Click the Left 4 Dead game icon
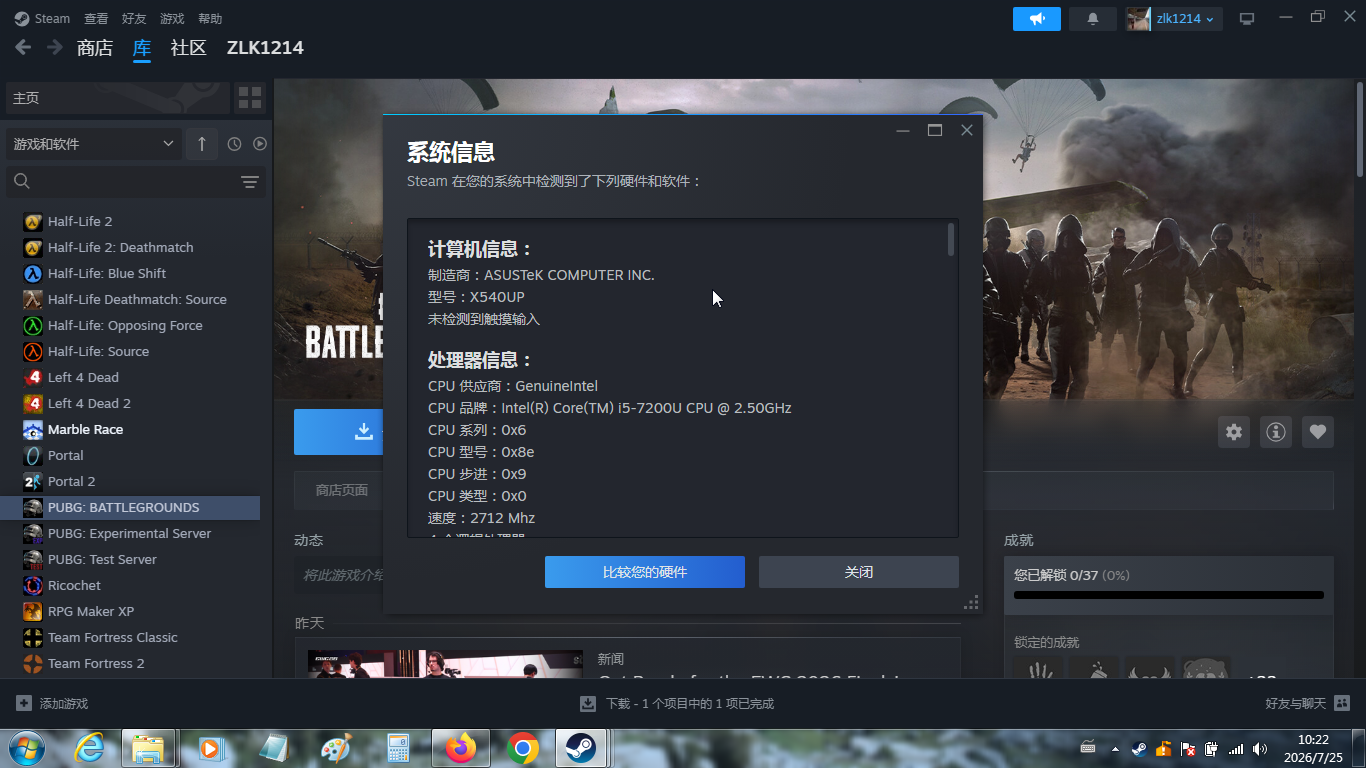The width and height of the screenshot is (1366, 768). click(33, 377)
